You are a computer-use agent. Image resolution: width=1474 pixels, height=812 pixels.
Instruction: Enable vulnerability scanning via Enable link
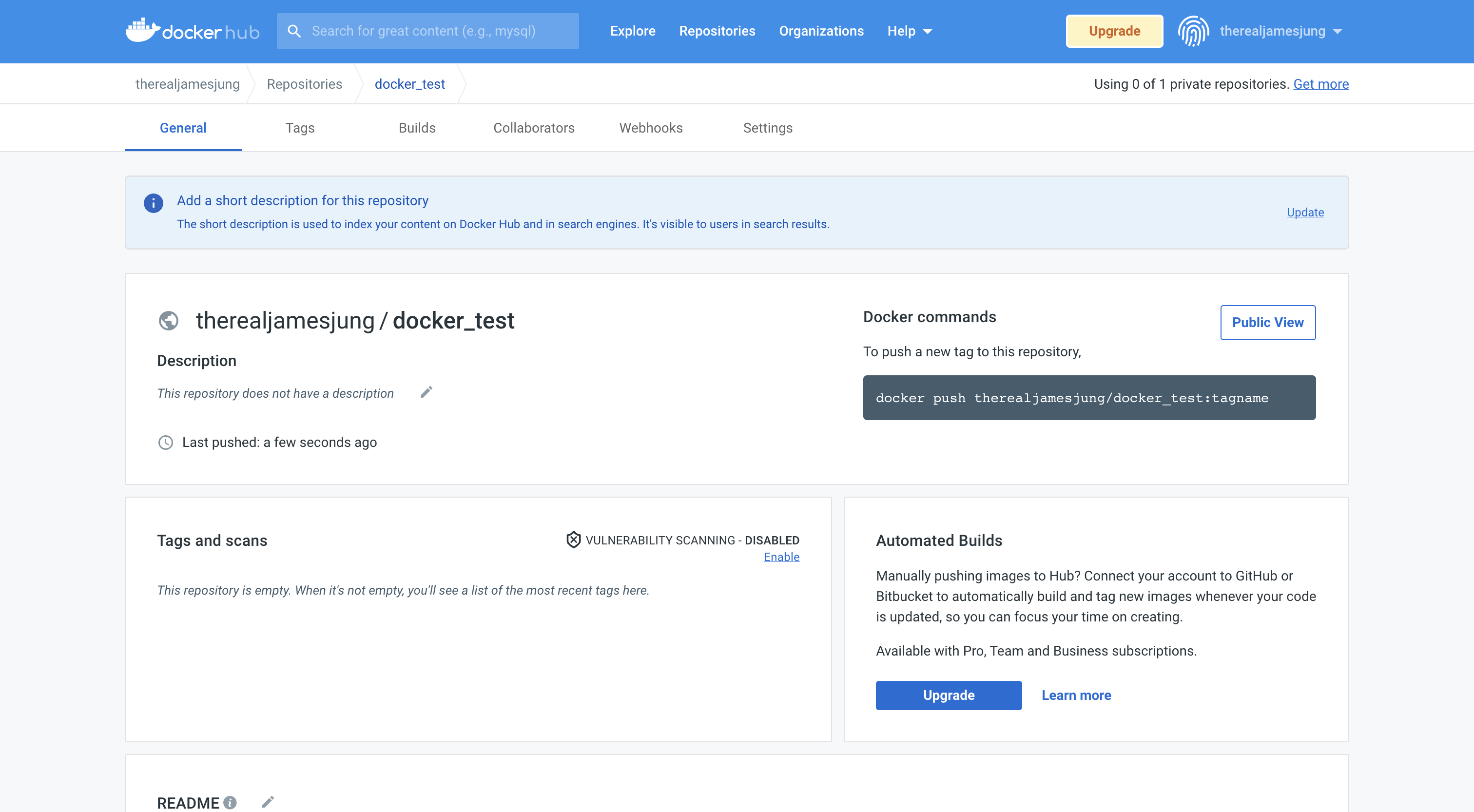point(781,557)
